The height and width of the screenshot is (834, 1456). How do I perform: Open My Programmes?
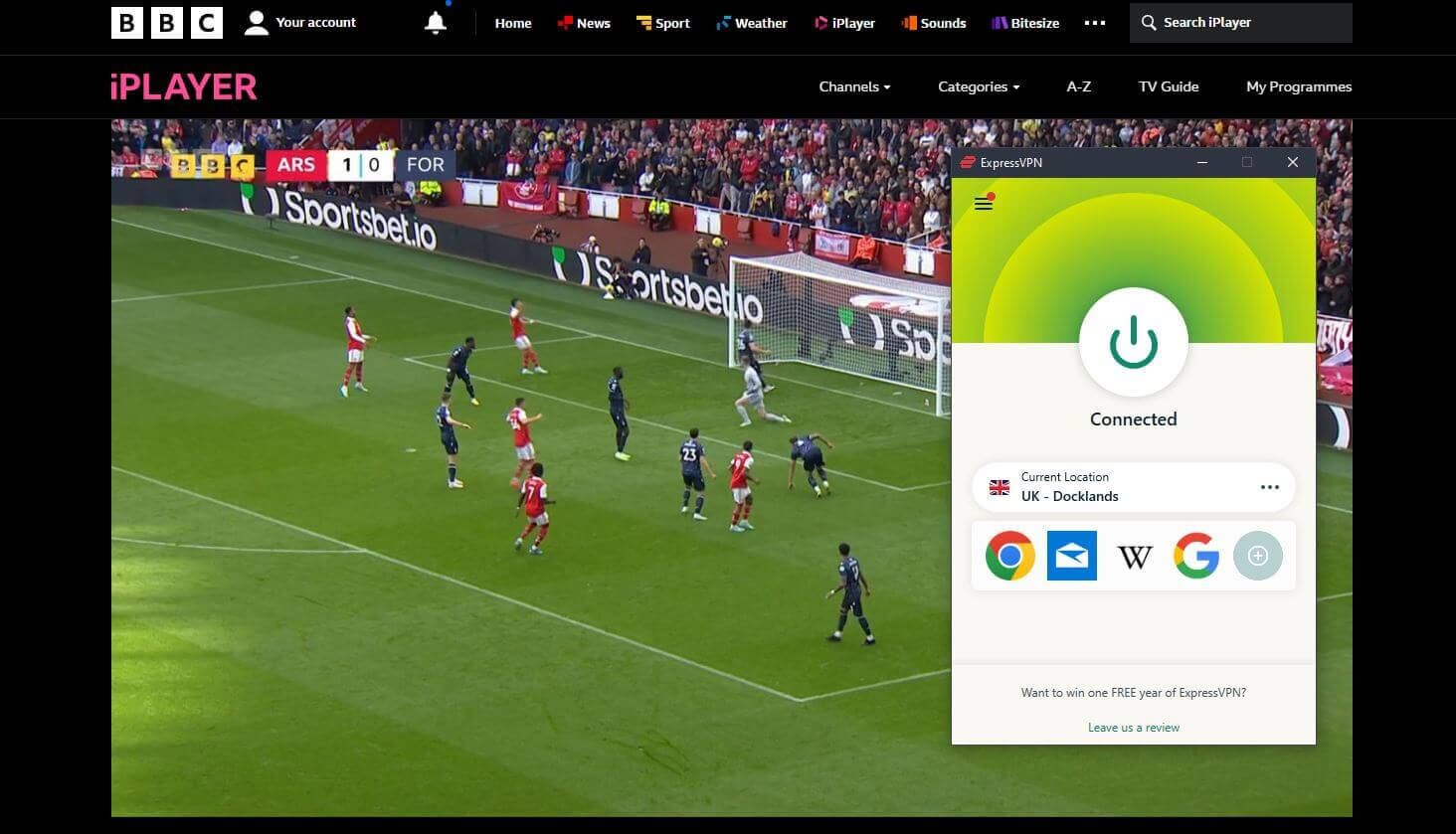coord(1299,86)
